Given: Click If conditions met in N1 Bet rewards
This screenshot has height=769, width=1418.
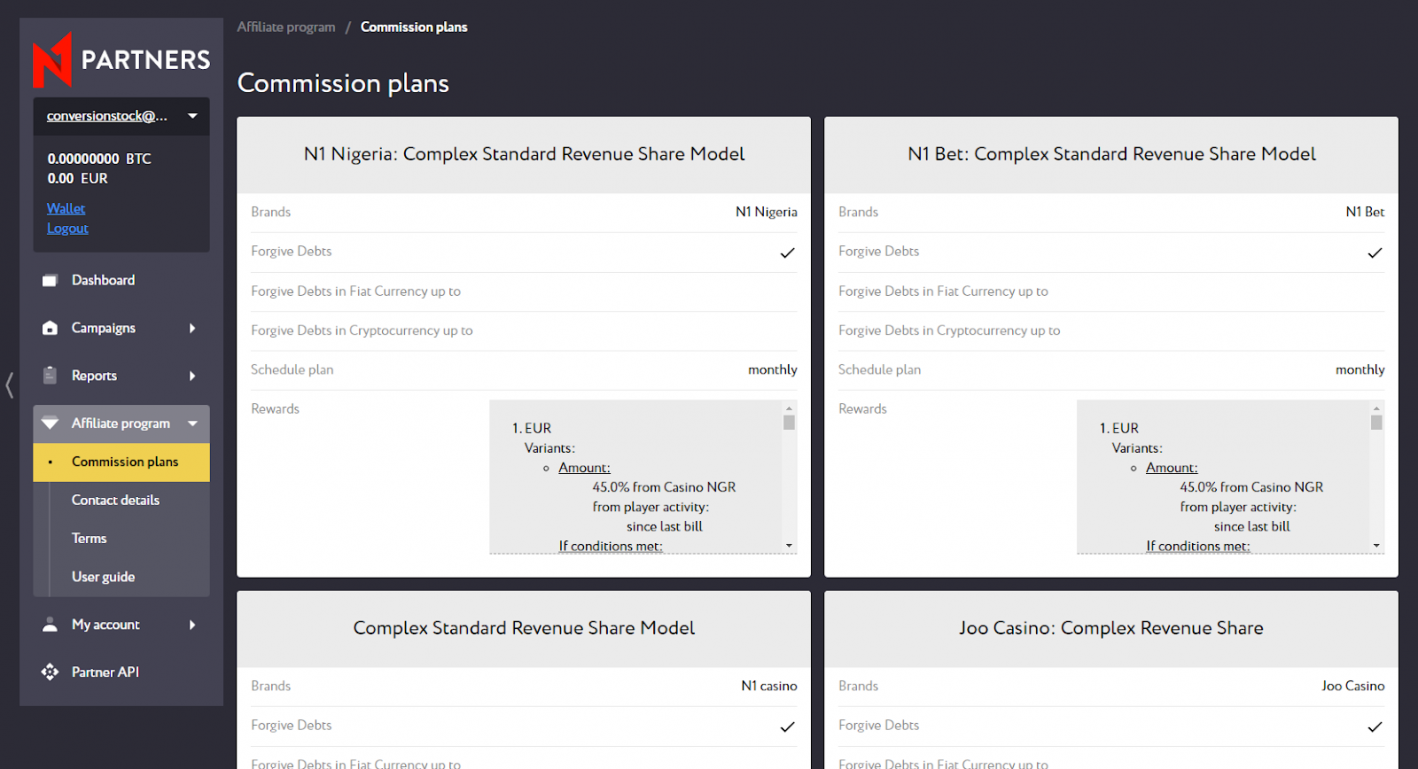Looking at the screenshot, I should tap(1198, 546).
